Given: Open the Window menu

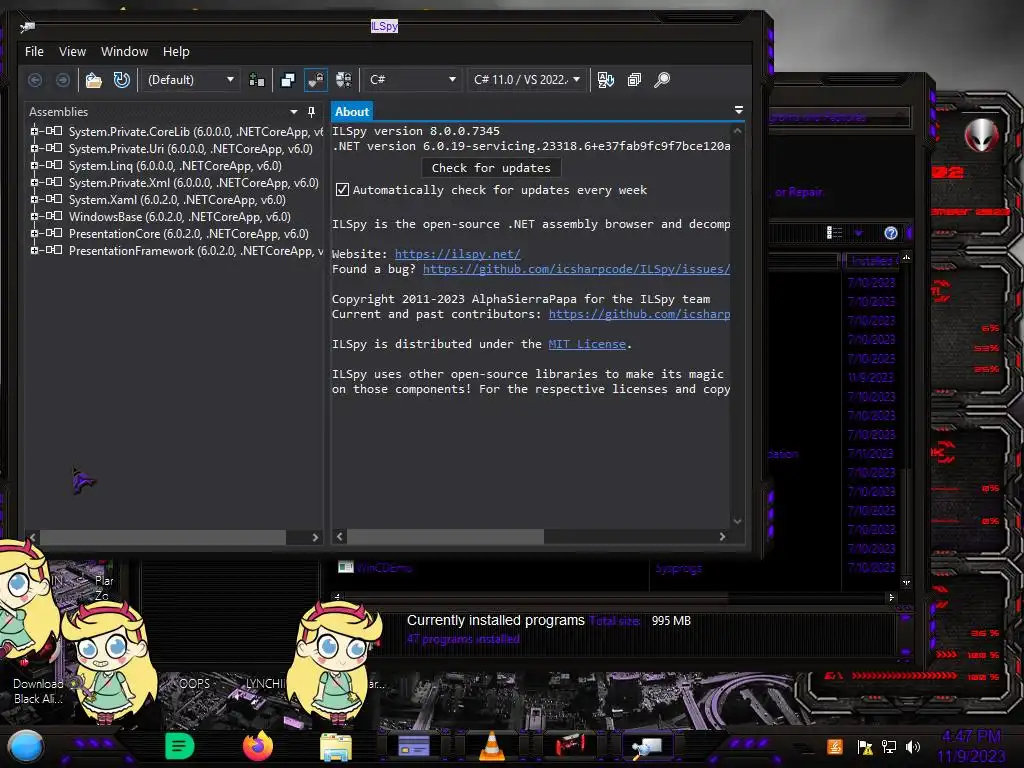Looking at the screenshot, I should tap(124, 52).
